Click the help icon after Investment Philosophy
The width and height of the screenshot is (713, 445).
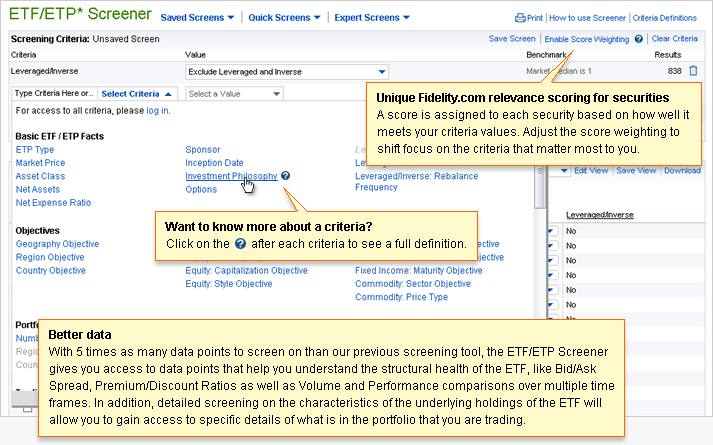286,176
